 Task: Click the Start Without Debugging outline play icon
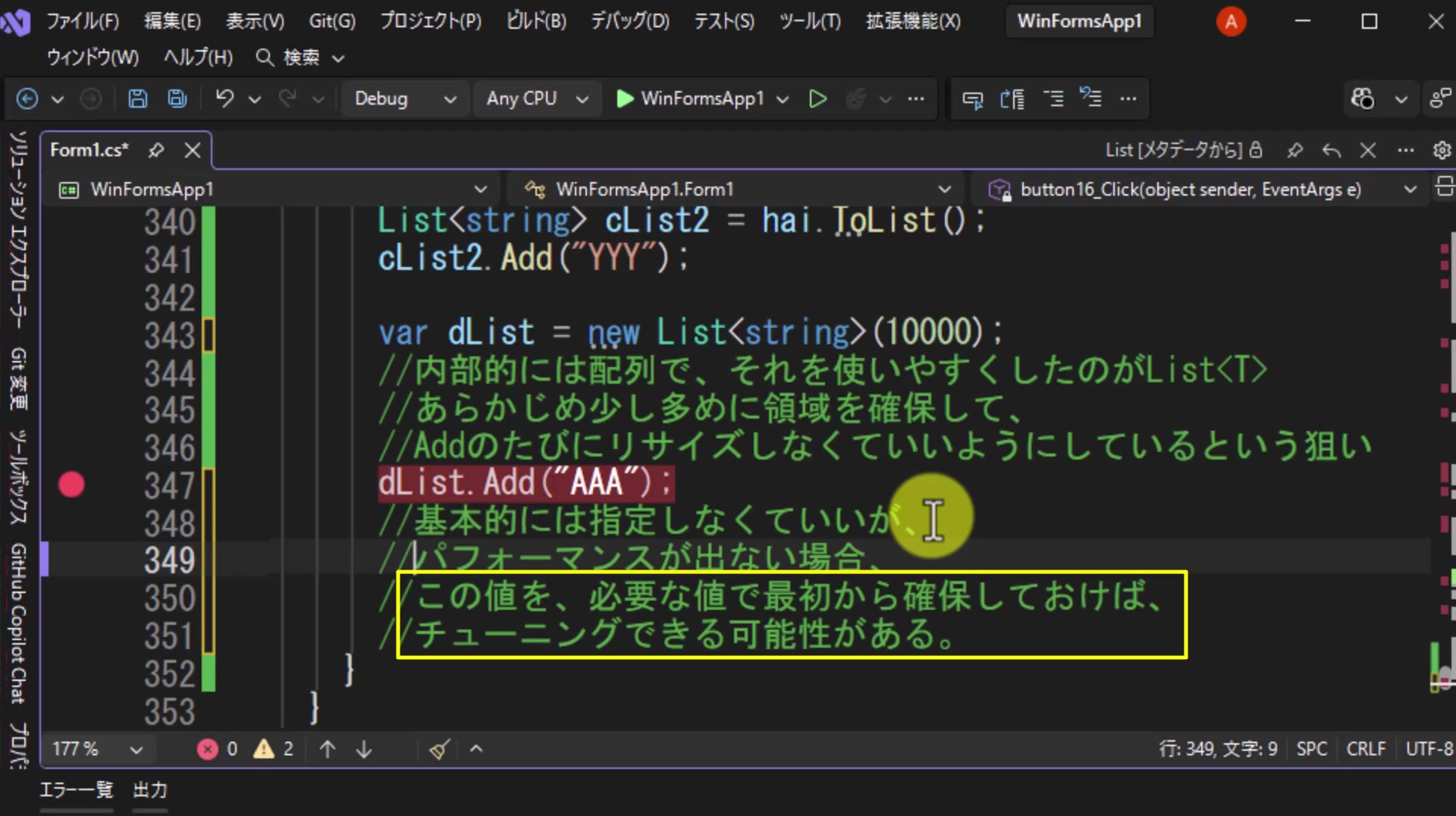pos(817,99)
